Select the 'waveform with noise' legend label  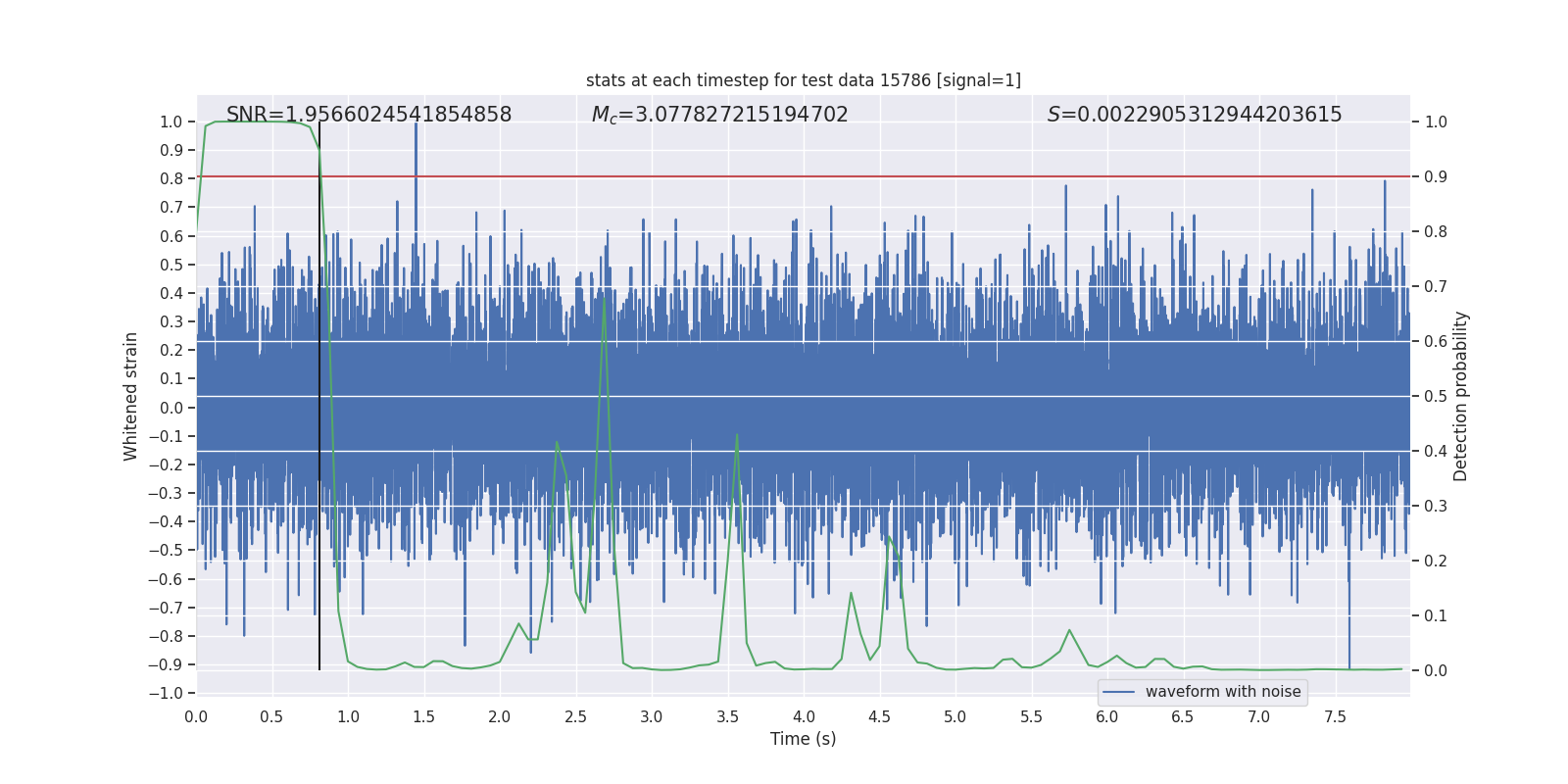[1222, 692]
